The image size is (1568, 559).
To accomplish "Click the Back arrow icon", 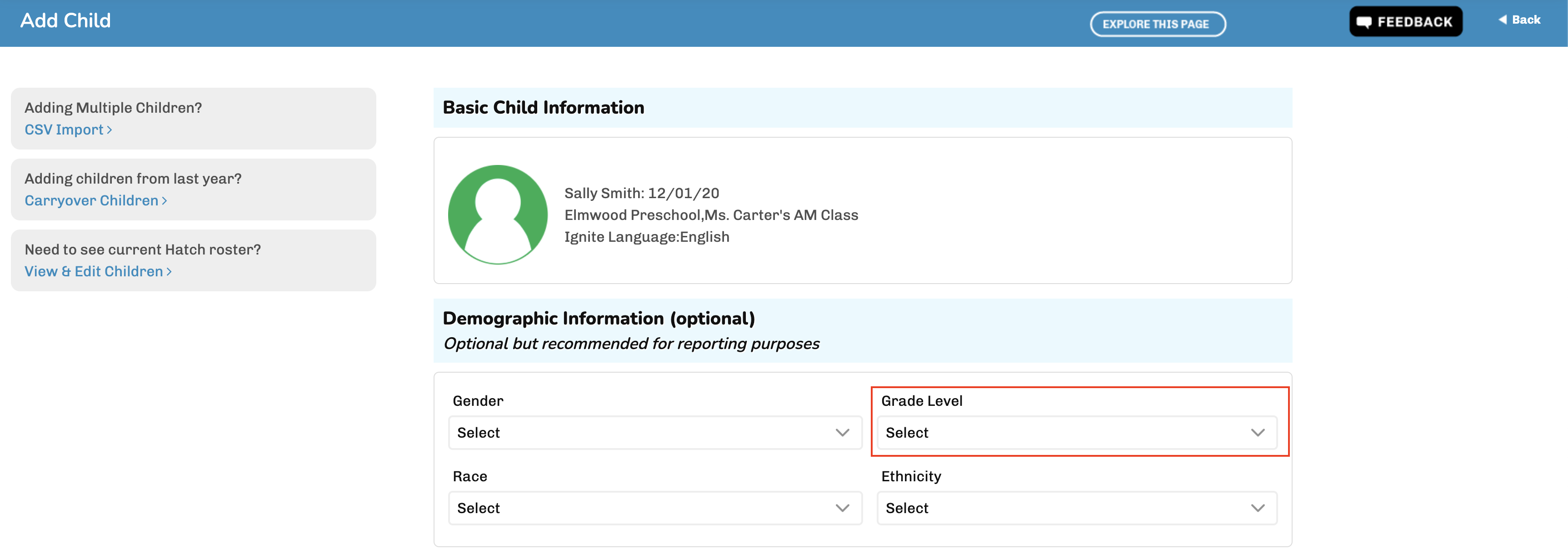I will click(x=1502, y=20).
